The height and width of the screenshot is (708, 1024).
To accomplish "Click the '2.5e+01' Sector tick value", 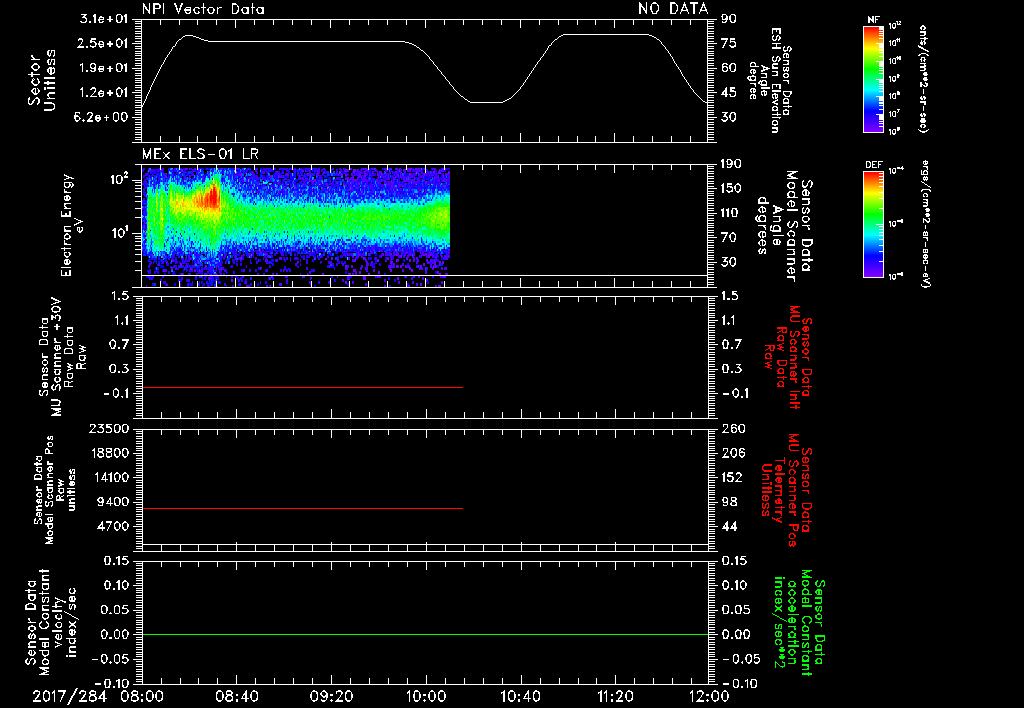I will click(x=104, y=43).
